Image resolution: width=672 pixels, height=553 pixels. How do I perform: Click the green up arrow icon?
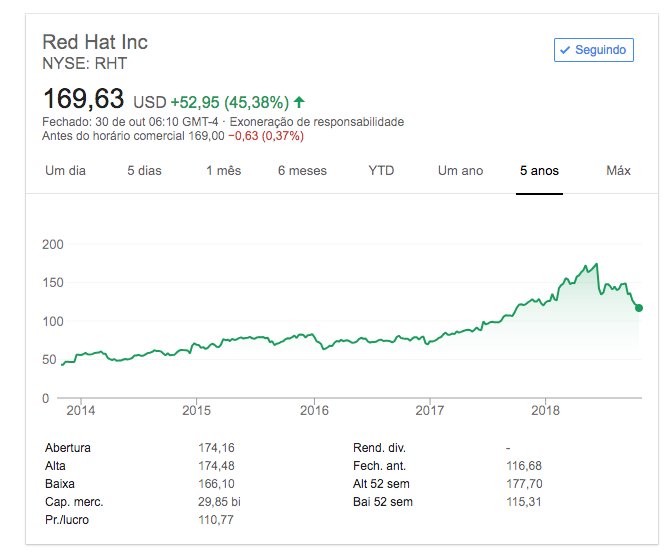(299, 102)
